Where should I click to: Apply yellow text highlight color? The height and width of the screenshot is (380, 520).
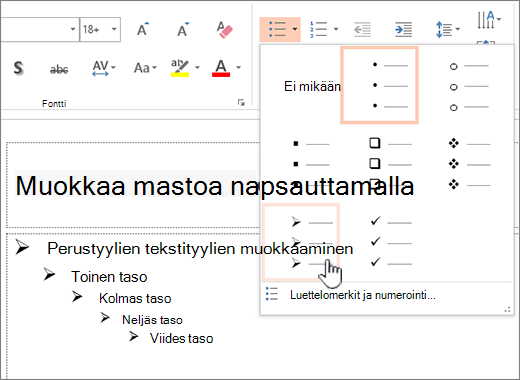tap(180, 68)
